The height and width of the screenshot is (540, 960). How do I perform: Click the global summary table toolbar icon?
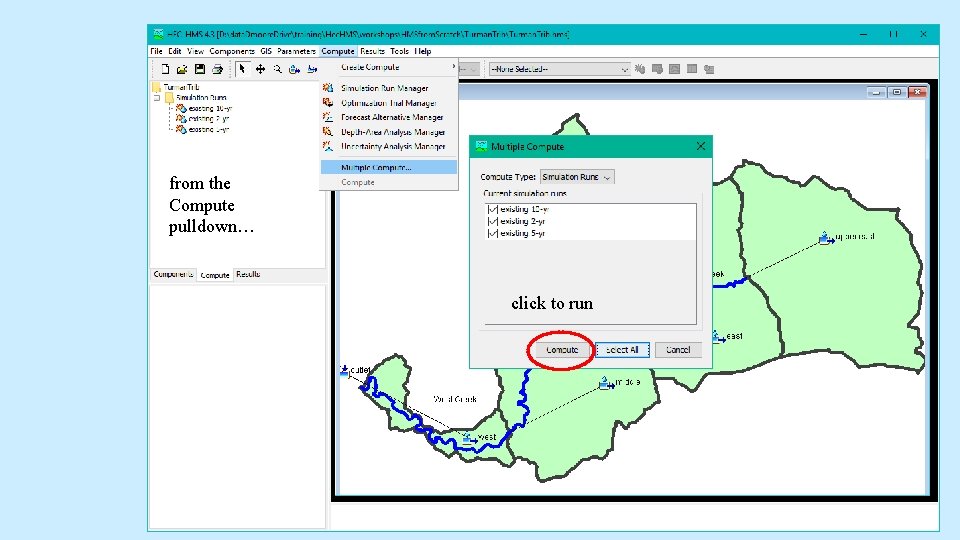657,69
